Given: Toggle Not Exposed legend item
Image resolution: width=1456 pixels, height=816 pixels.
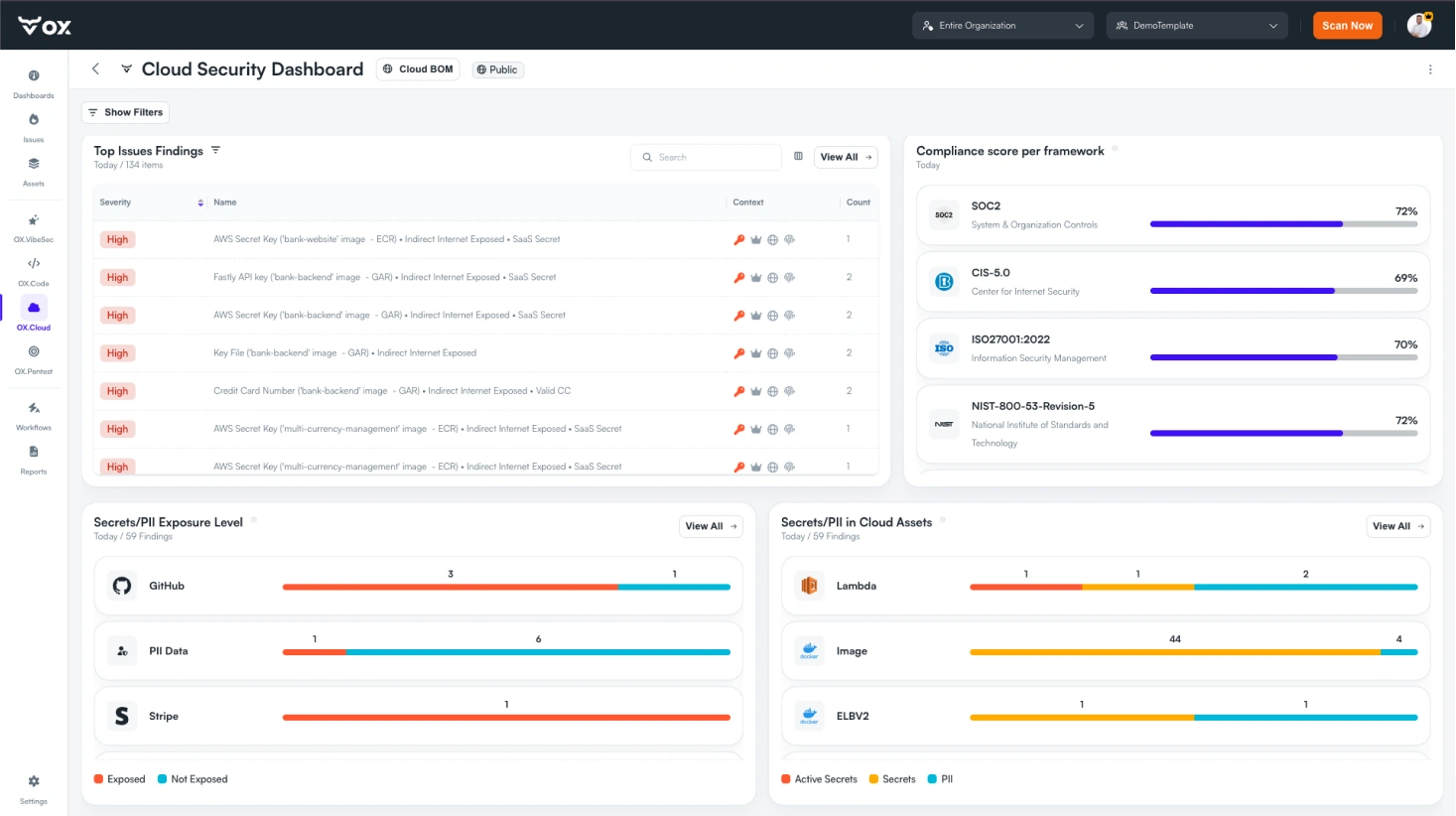Looking at the screenshot, I should tap(193, 779).
